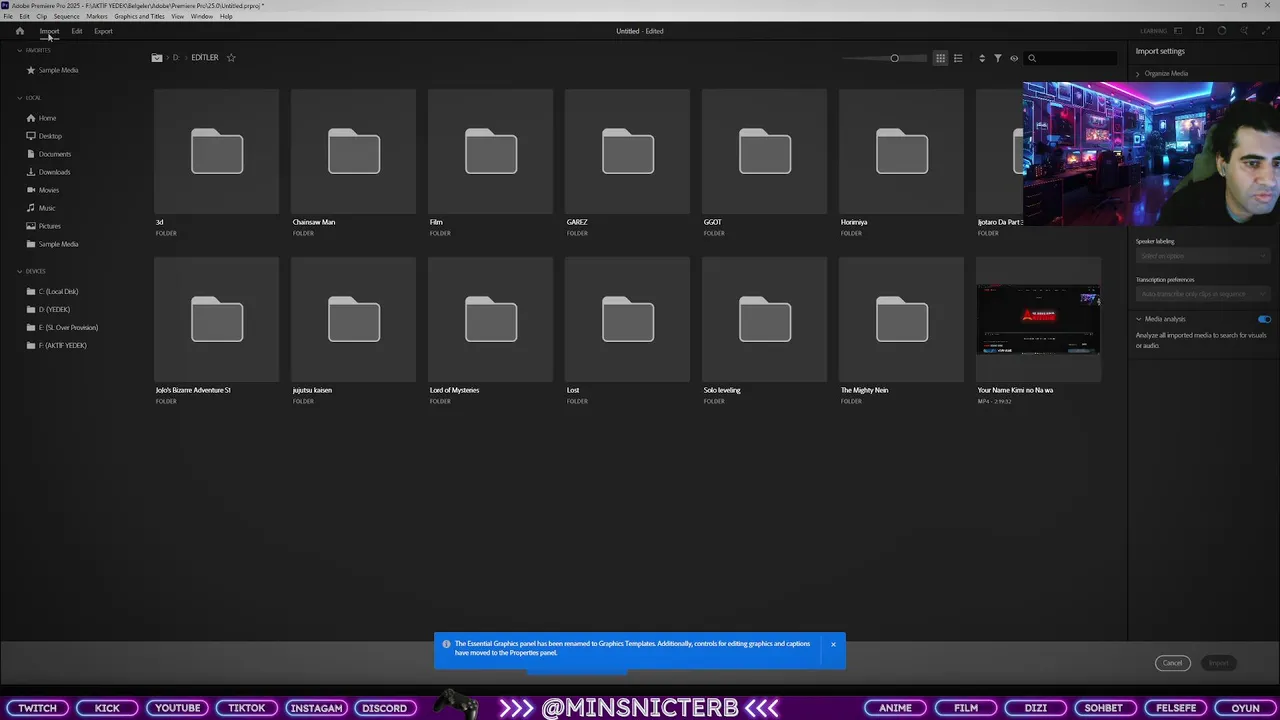The width and height of the screenshot is (1280, 720).
Task: Dismiss the Essential Graphics notification
Action: (x=833, y=644)
